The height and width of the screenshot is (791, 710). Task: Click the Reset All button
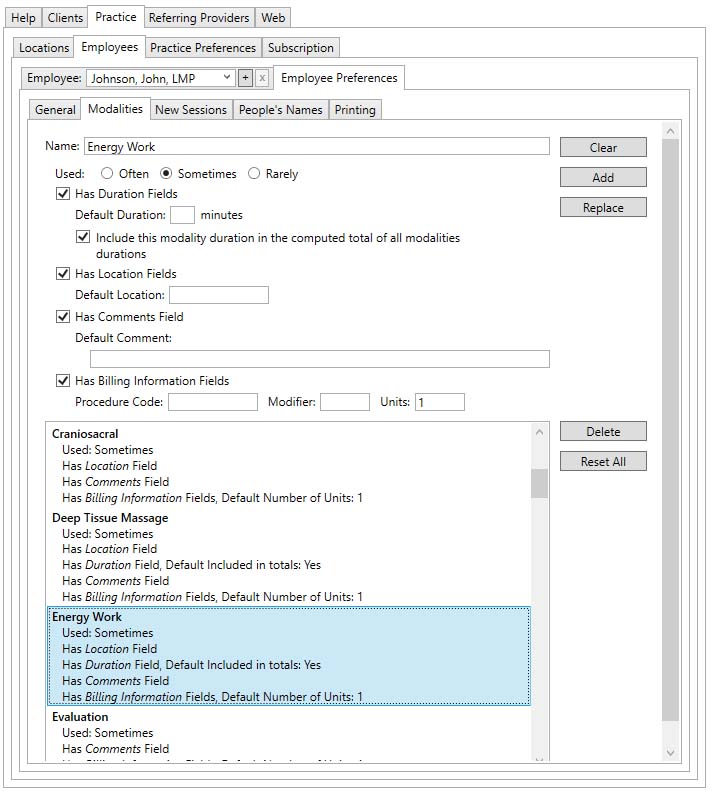[603, 461]
